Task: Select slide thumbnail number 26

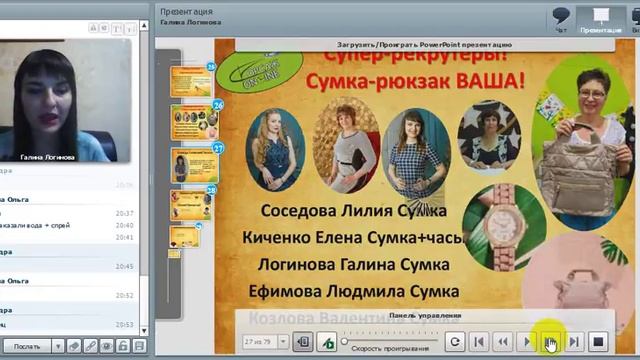Action: pyautogui.click(x=195, y=122)
